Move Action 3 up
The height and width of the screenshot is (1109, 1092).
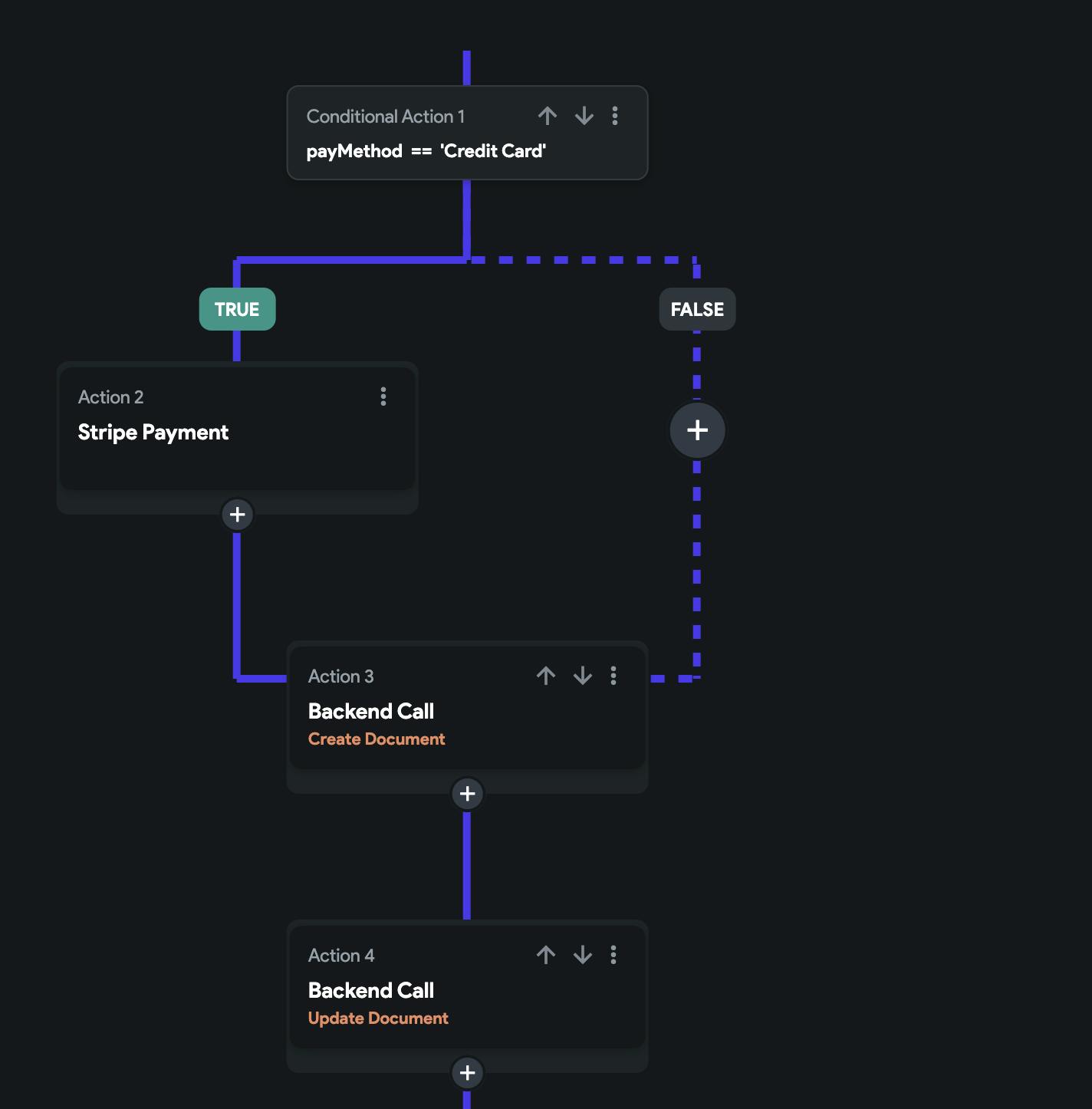(546, 676)
